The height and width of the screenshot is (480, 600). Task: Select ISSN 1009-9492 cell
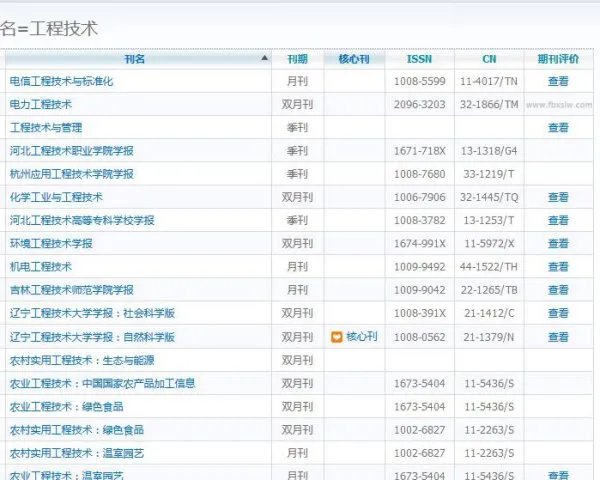click(419, 267)
